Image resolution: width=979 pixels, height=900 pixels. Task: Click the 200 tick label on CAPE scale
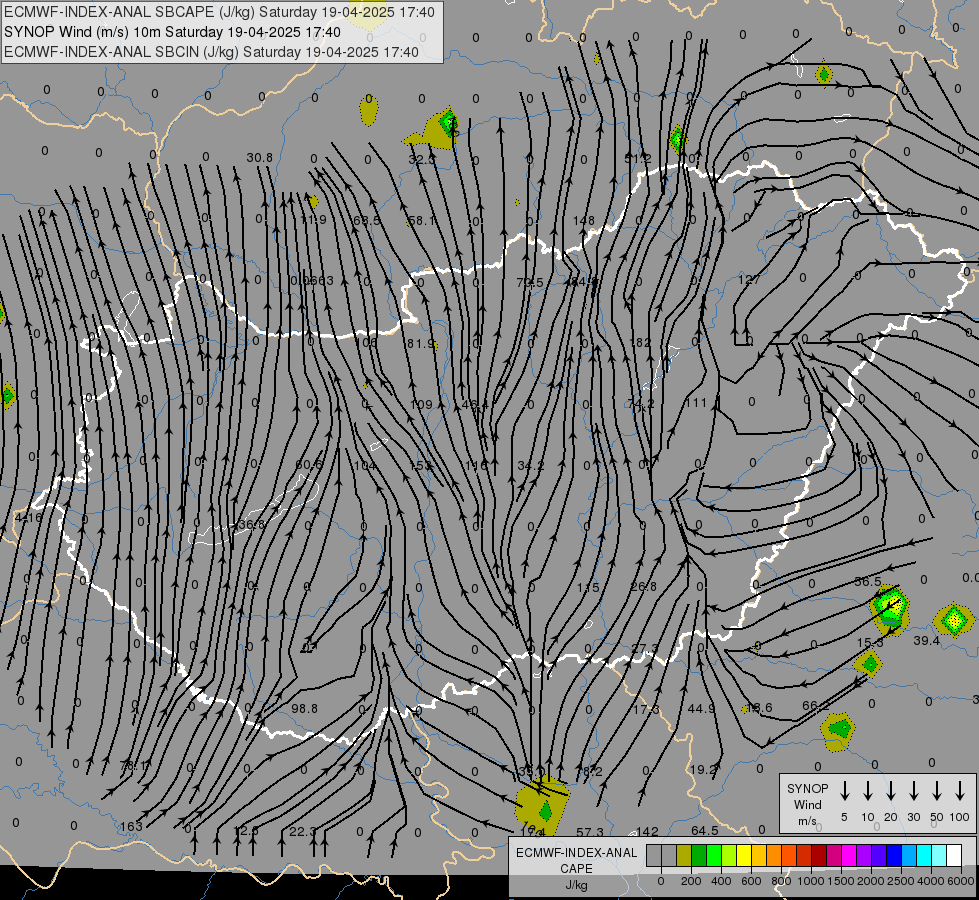click(x=691, y=881)
